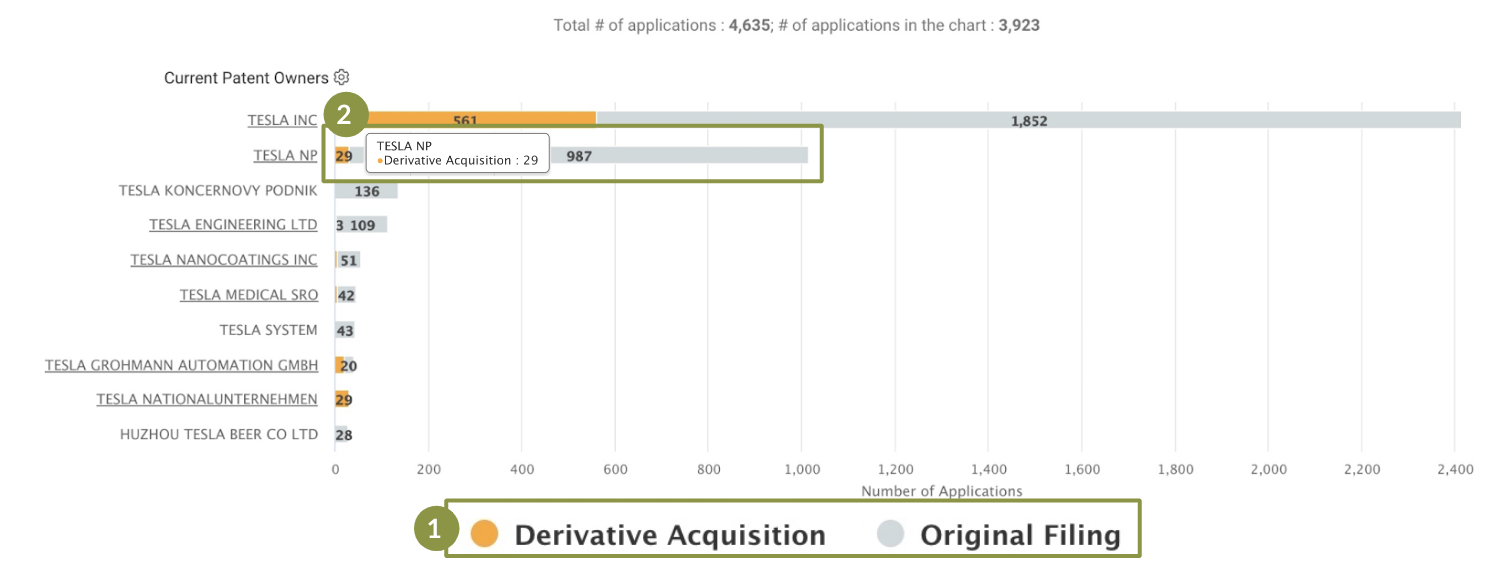Select TESLA INC orange bar showing 561
This screenshot has width=1498, height=576.
click(x=465, y=120)
